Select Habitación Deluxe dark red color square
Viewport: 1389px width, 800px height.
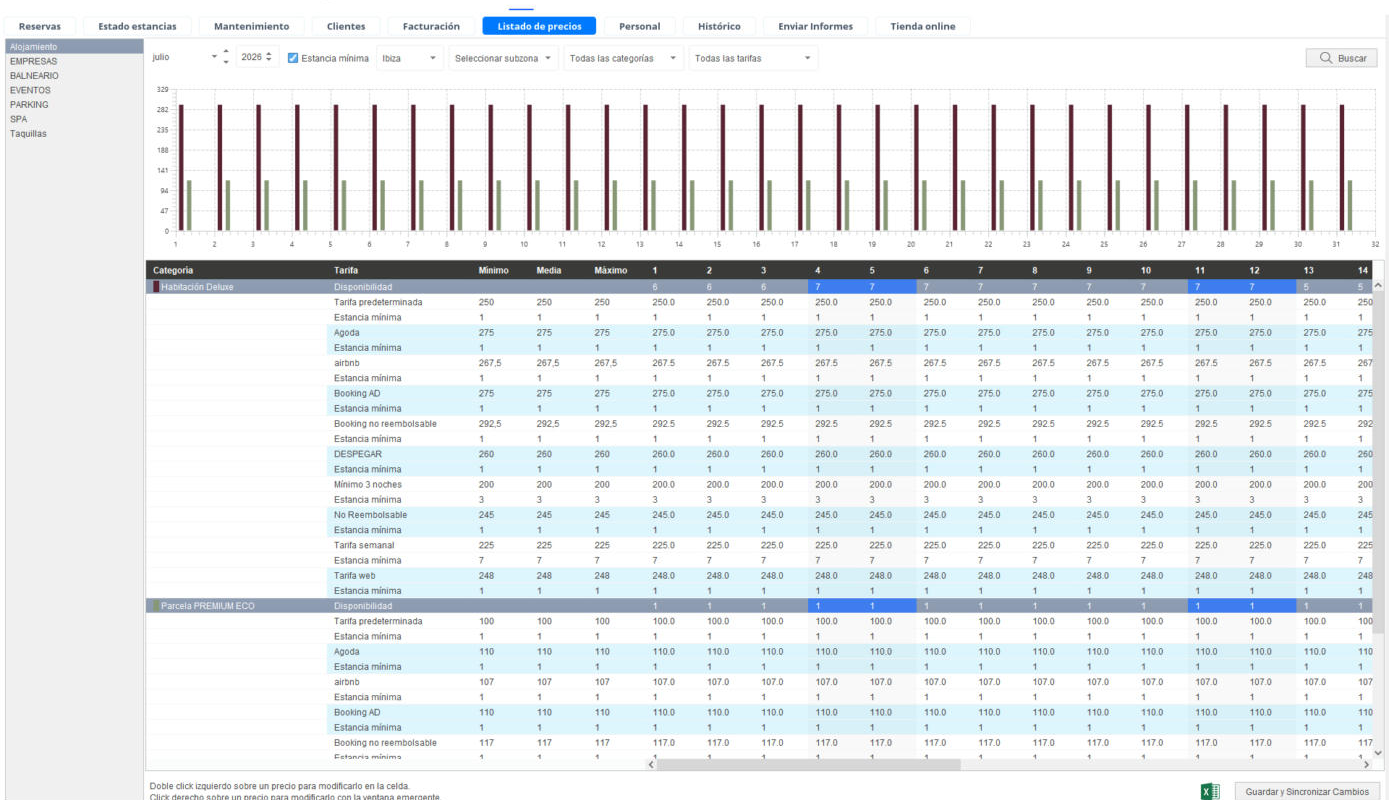pos(156,287)
